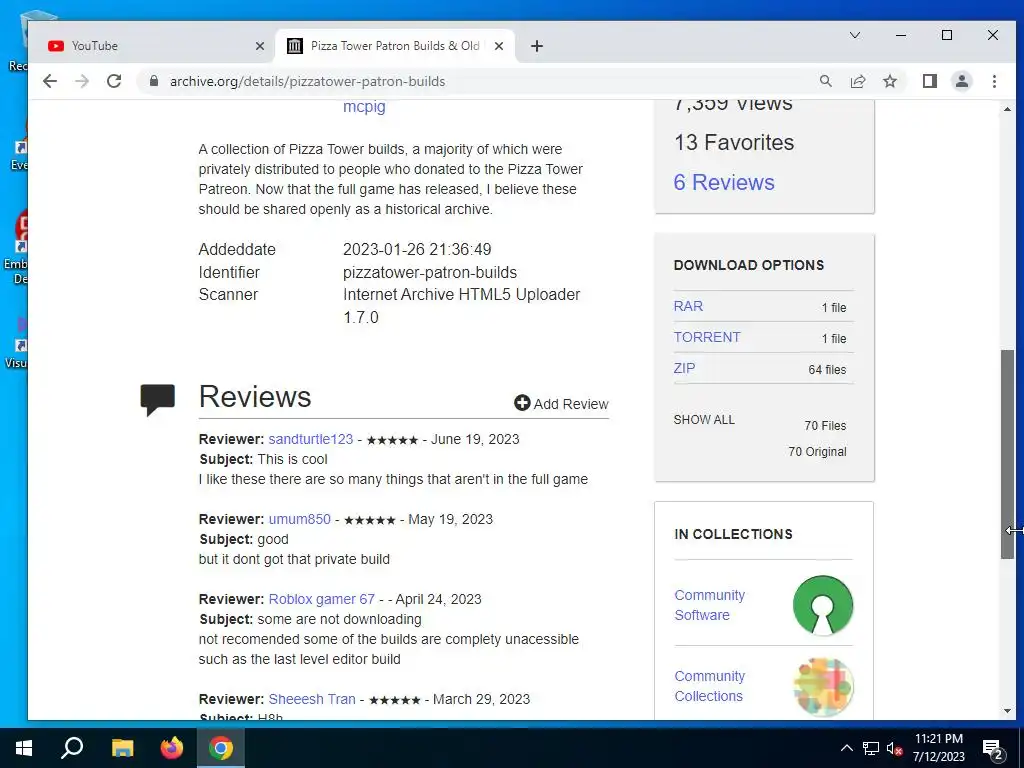Image resolution: width=1024 pixels, height=768 pixels.
Task: Open reviewer Sheeesh Tran profile
Action: (x=312, y=699)
